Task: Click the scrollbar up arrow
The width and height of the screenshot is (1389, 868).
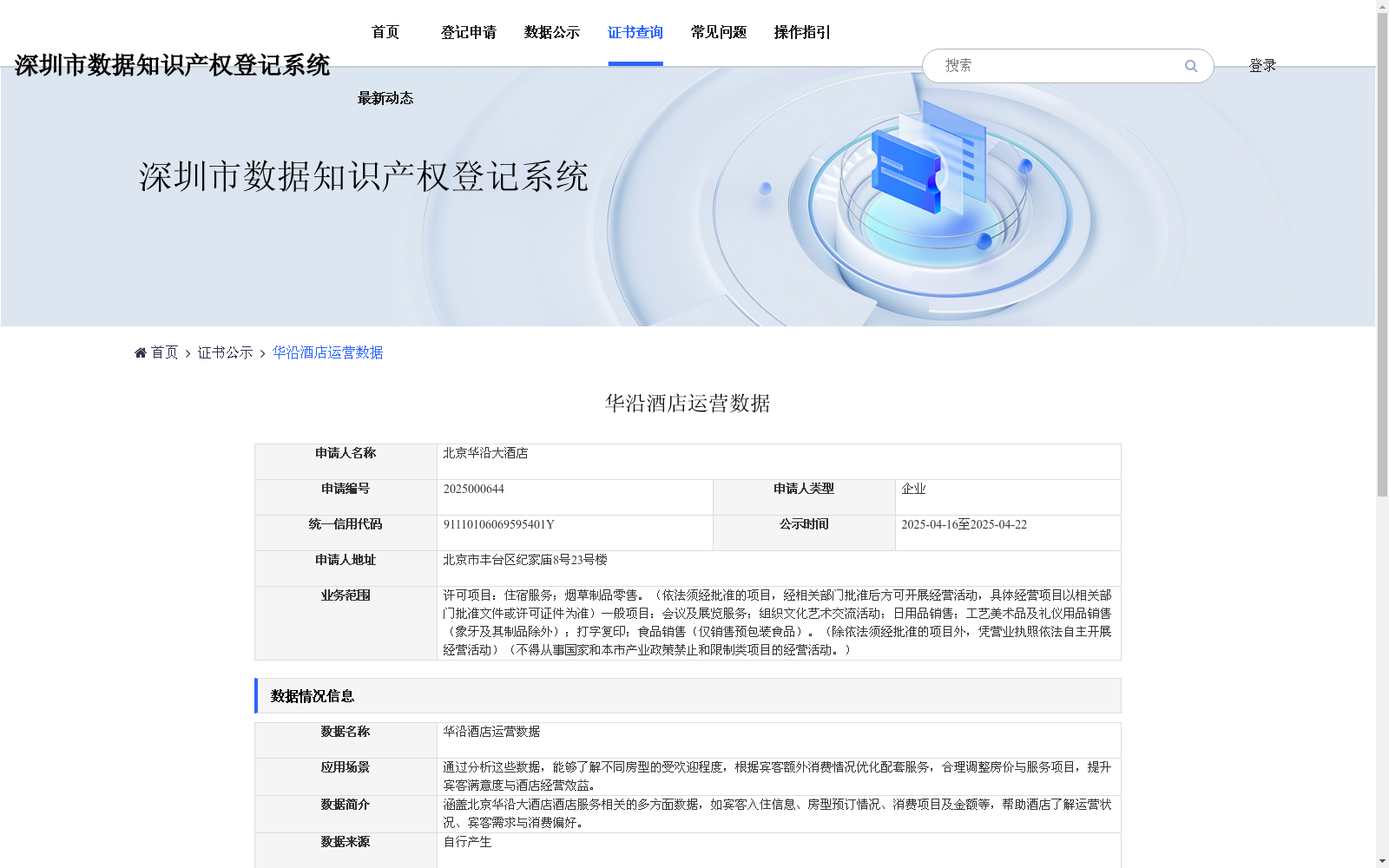Action: point(1382,6)
